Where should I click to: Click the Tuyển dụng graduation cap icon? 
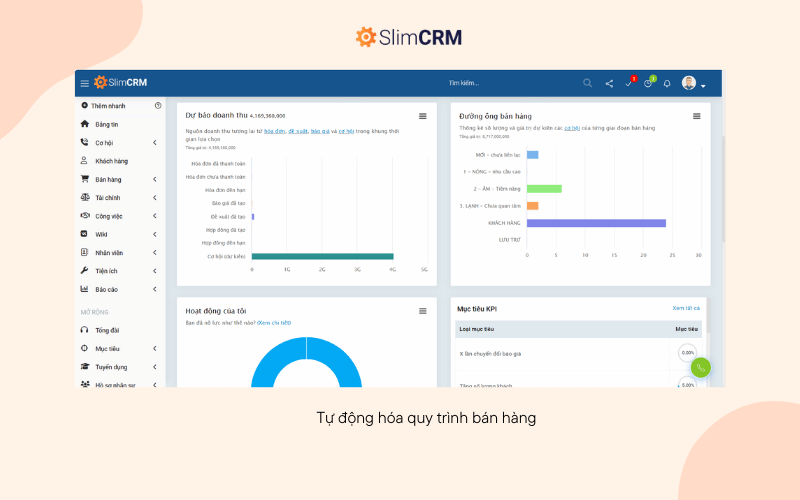[85, 366]
